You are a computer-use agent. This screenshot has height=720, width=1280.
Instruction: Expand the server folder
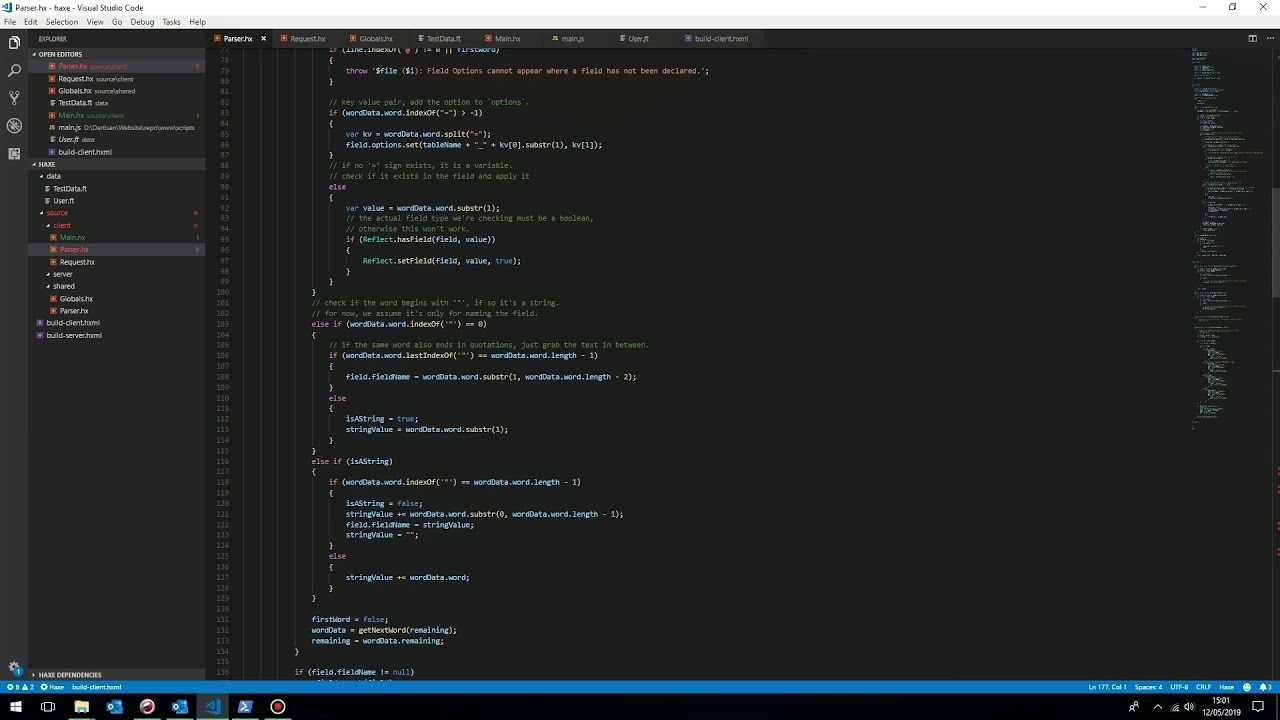pos(62,274)
